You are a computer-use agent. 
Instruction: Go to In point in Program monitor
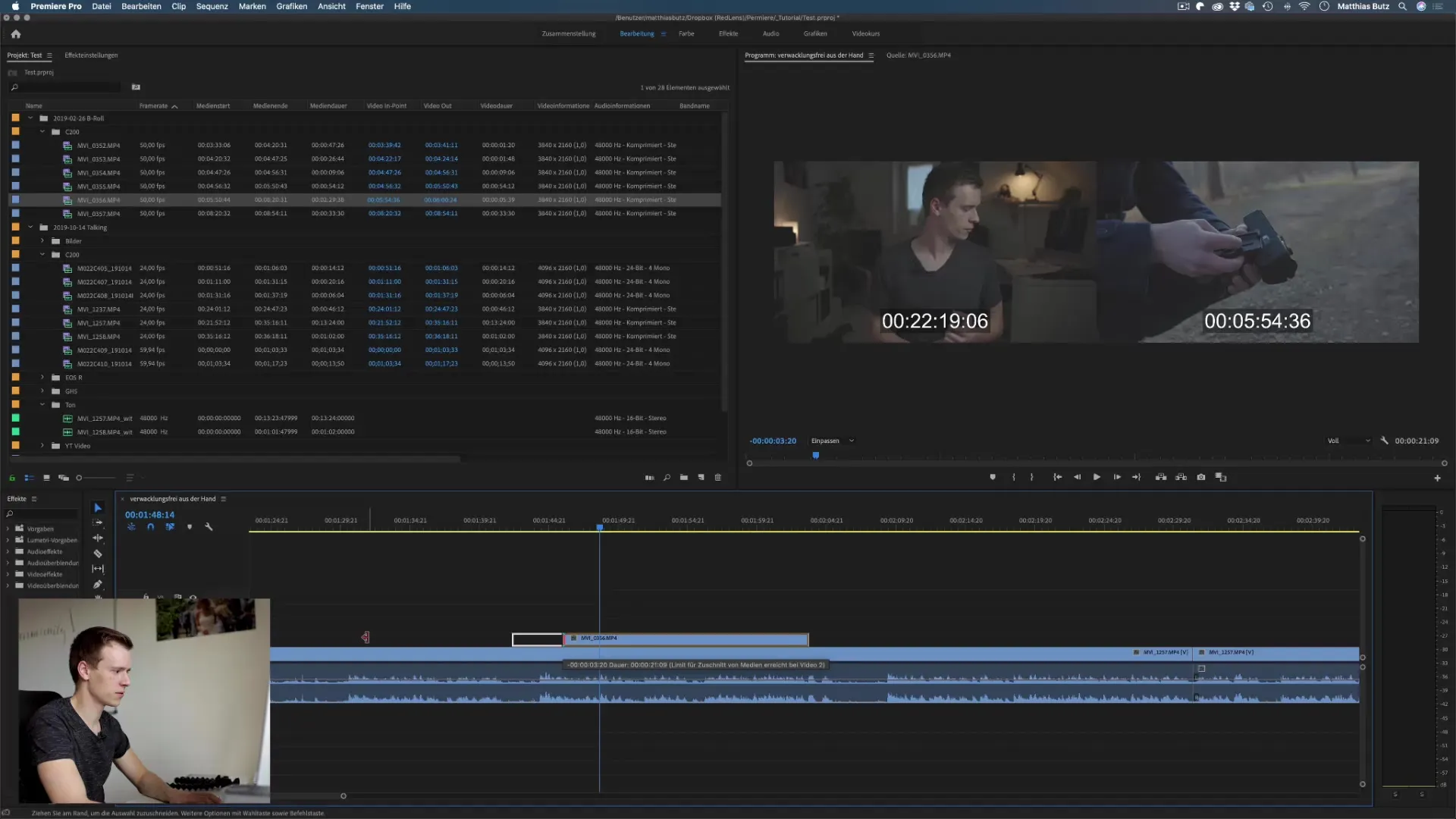1057,477
